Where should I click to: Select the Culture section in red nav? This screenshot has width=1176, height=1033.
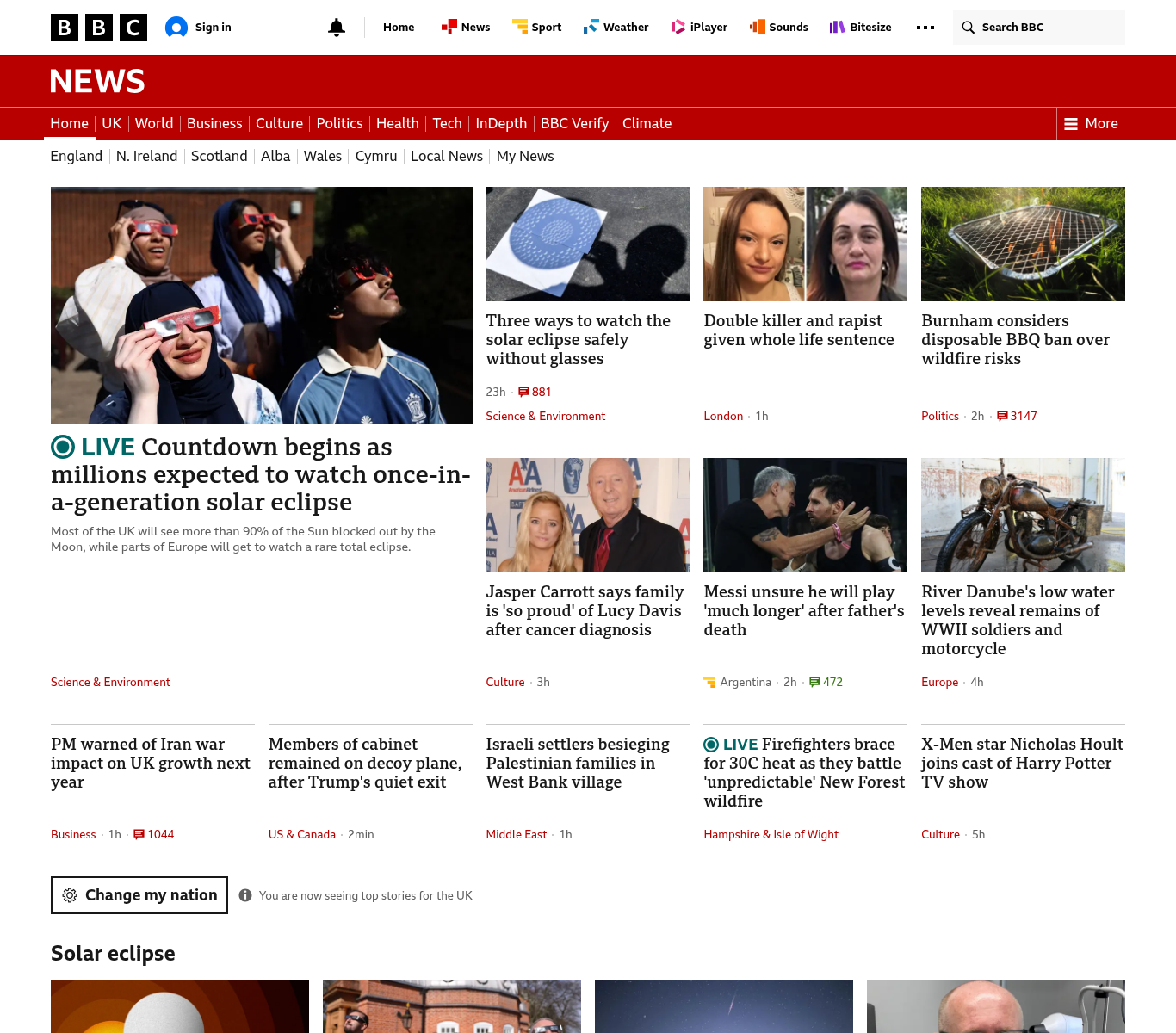pyautogui.click(x=279, y=124)
